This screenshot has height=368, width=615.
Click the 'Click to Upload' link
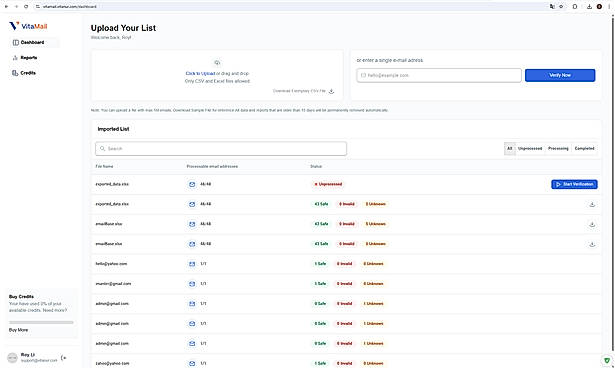200,73
